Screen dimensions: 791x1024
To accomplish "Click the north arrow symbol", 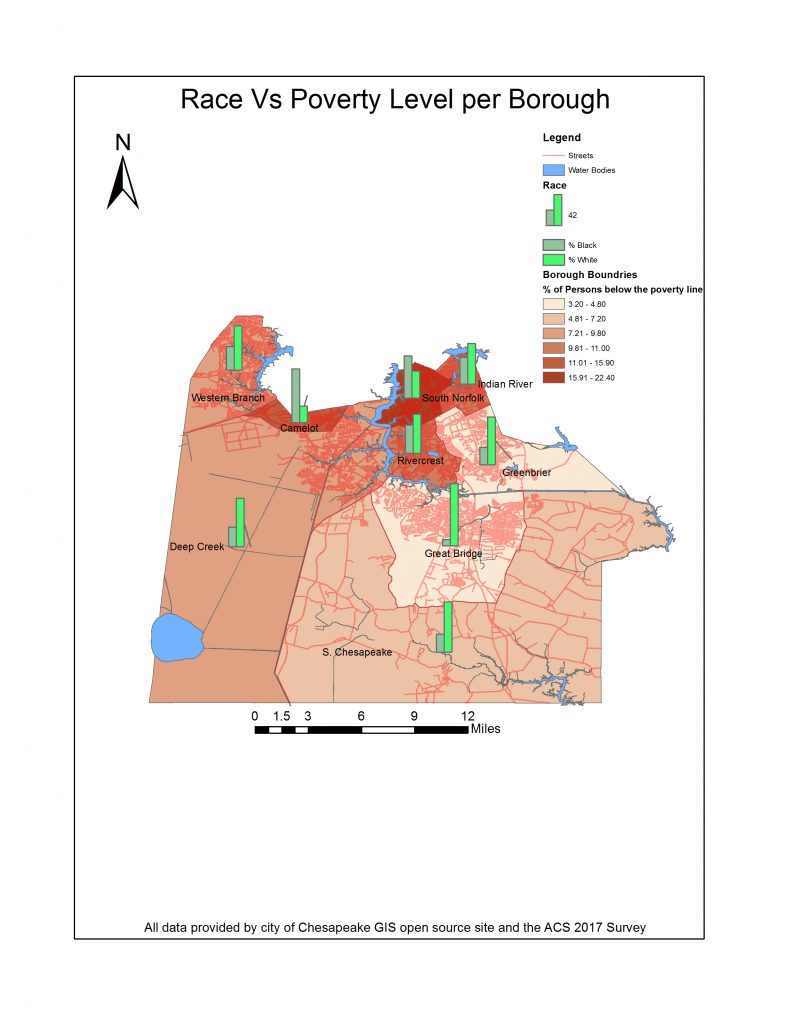I will (x=123, y=172).
